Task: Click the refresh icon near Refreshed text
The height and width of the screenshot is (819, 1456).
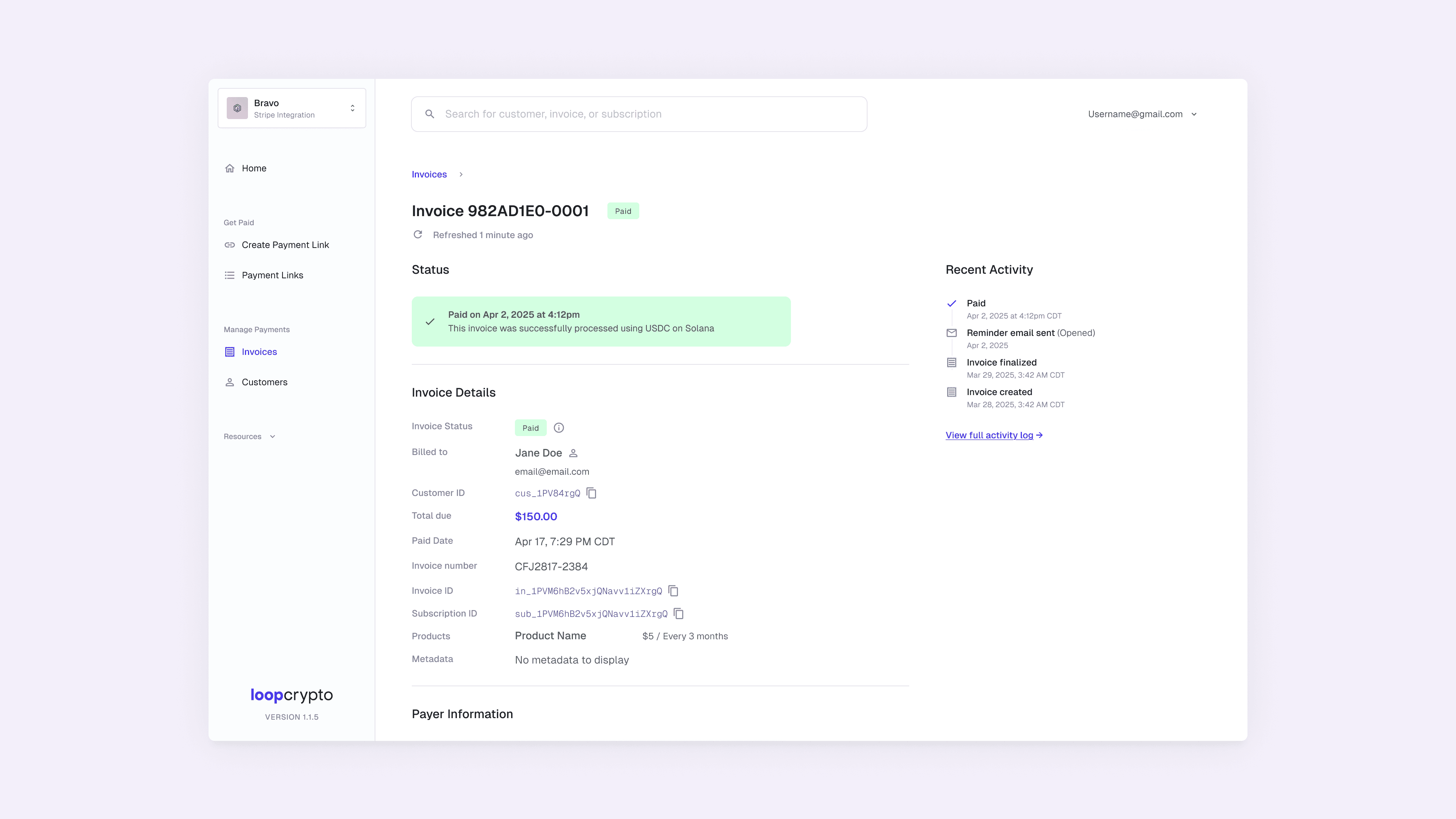Action: 418,235
